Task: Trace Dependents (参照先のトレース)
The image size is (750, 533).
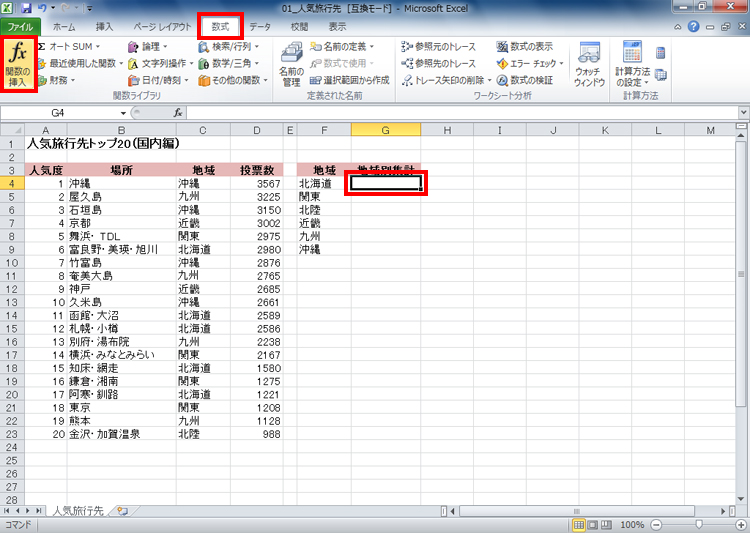Action: click(x=439, y=63)
